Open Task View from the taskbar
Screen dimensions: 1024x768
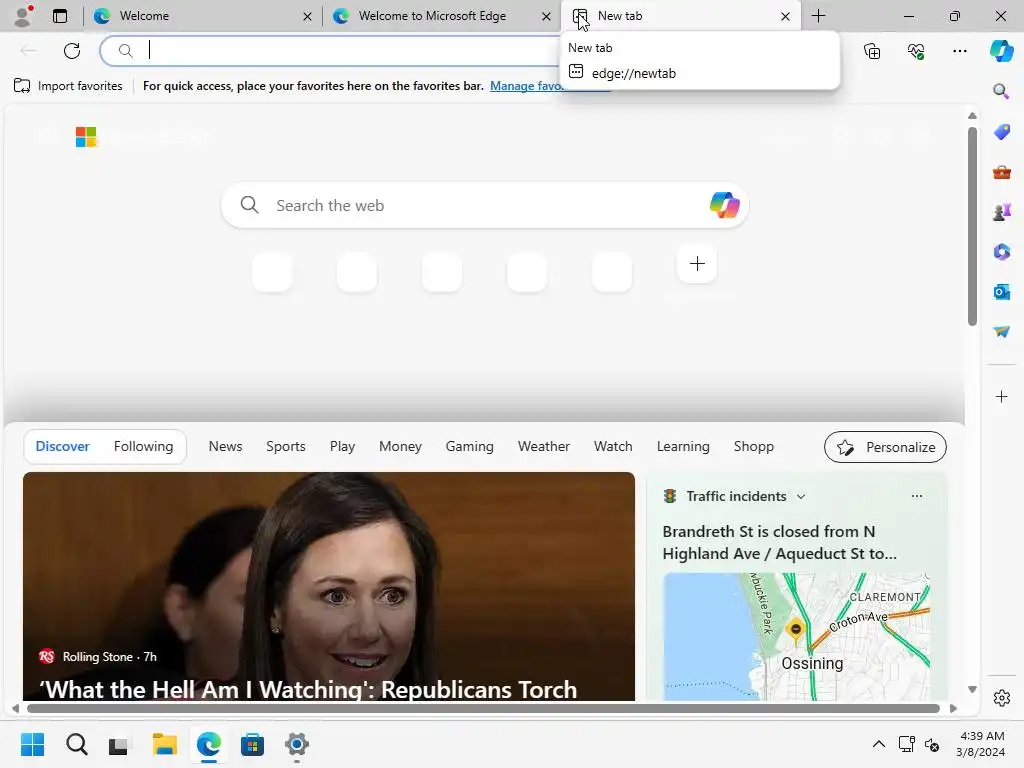tap(119, 744)
